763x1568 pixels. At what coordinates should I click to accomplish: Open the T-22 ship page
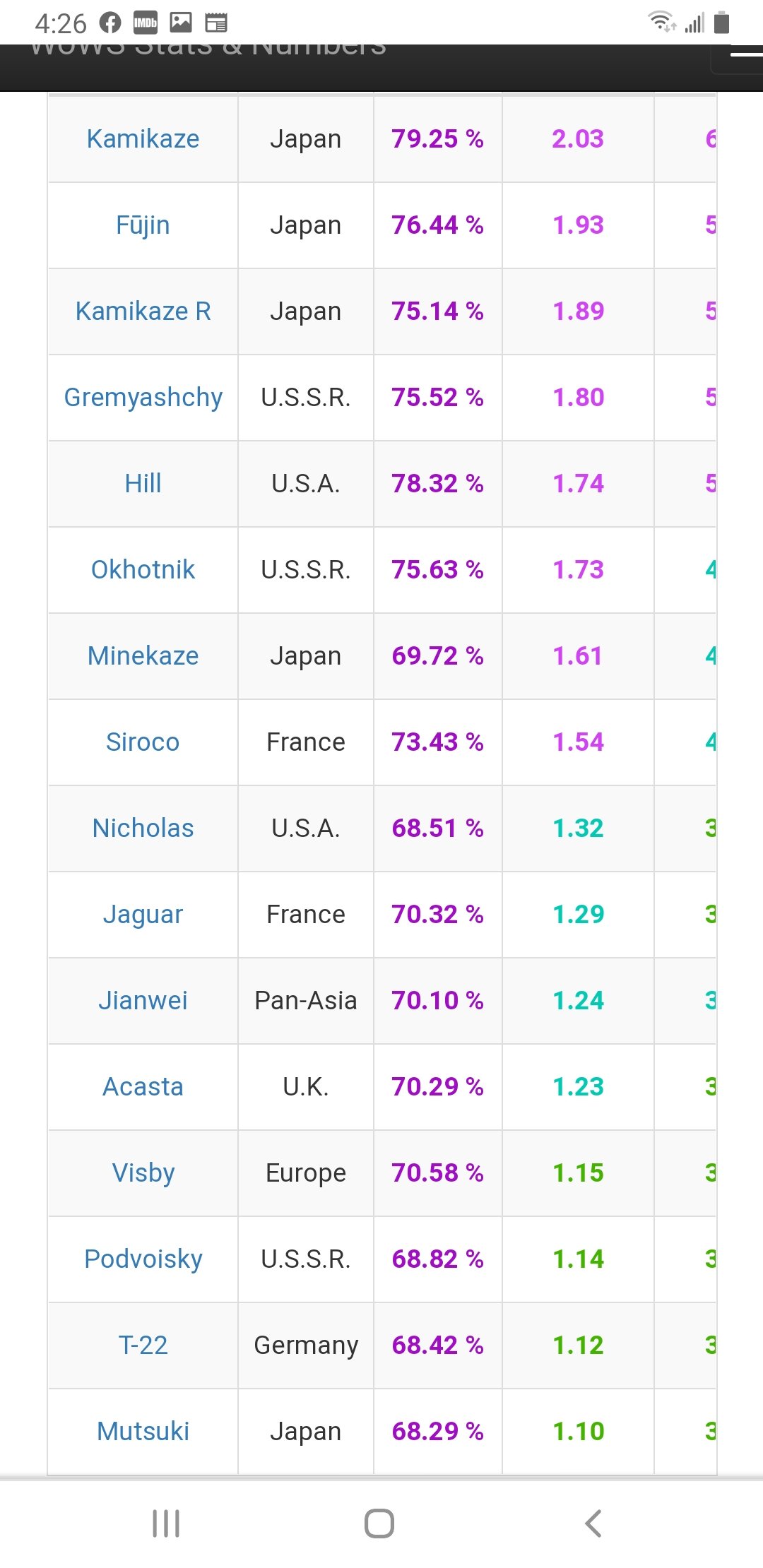pos(143,1346)
